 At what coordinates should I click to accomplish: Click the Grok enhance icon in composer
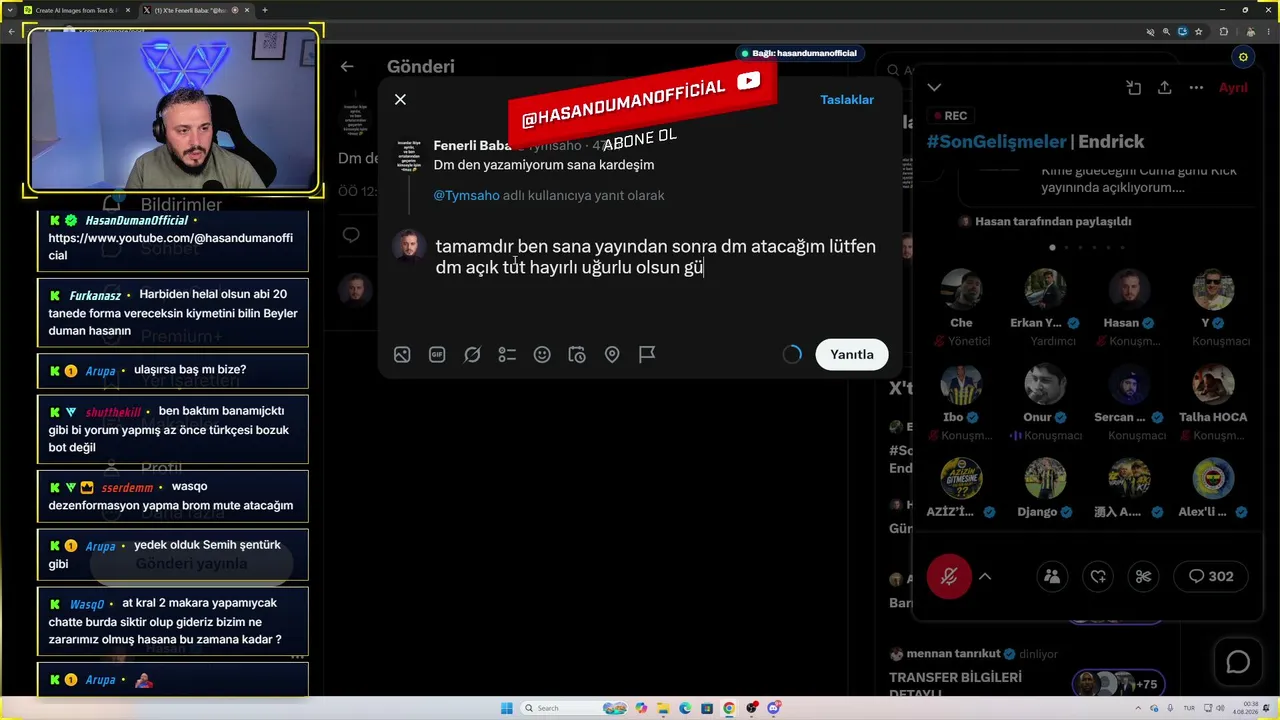coord(472,354)
